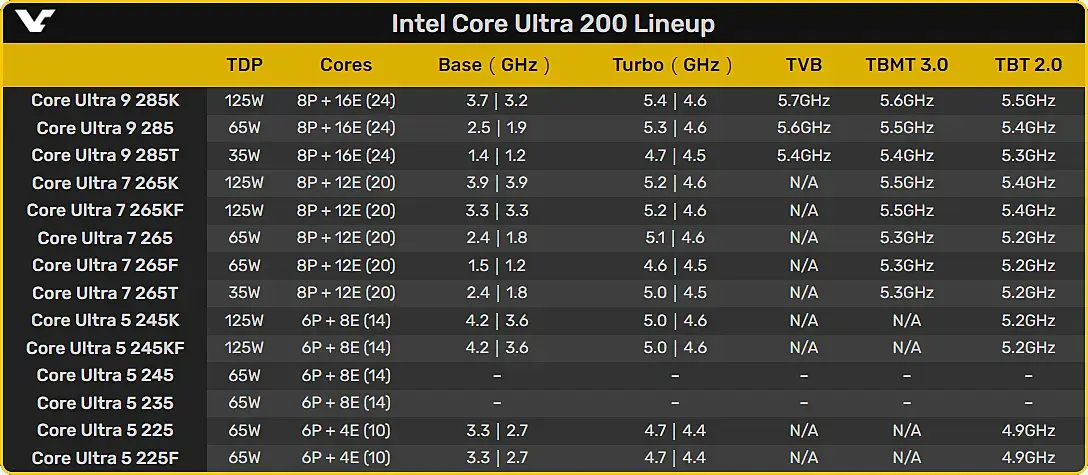Click the 4.9GHz TBT 2.0 cell for Ultra 5 225
This screenshot has height=475, width=1088.
(1027, 430)
